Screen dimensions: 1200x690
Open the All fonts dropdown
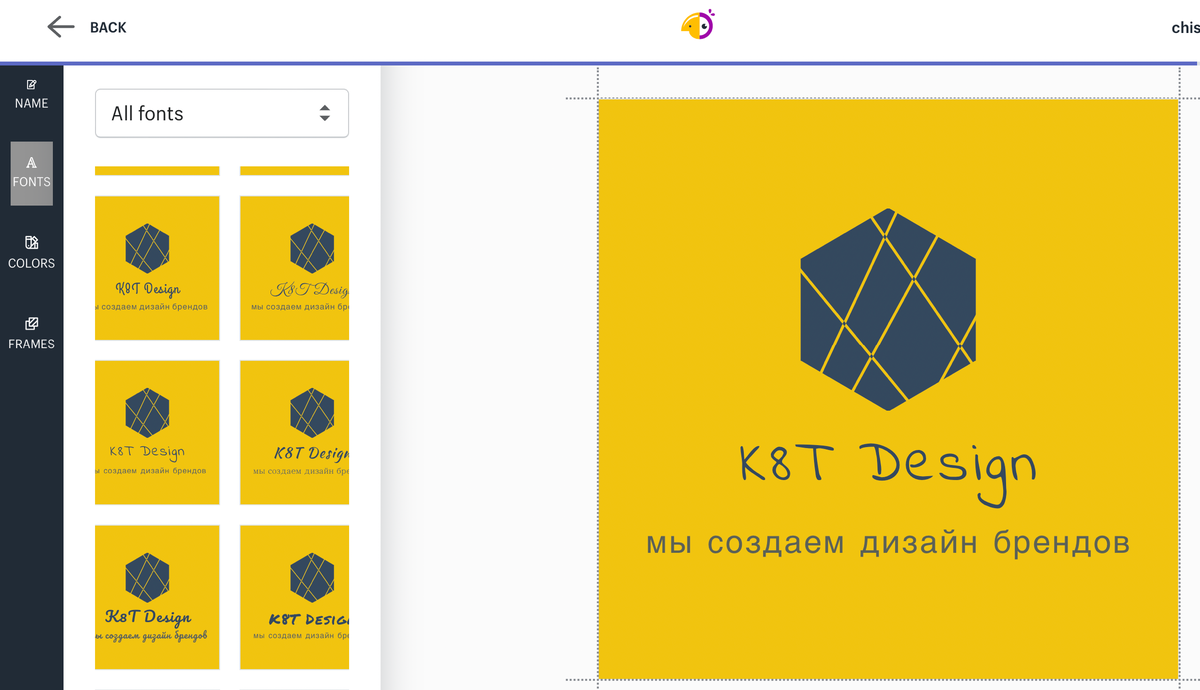[x=220, y=113]
